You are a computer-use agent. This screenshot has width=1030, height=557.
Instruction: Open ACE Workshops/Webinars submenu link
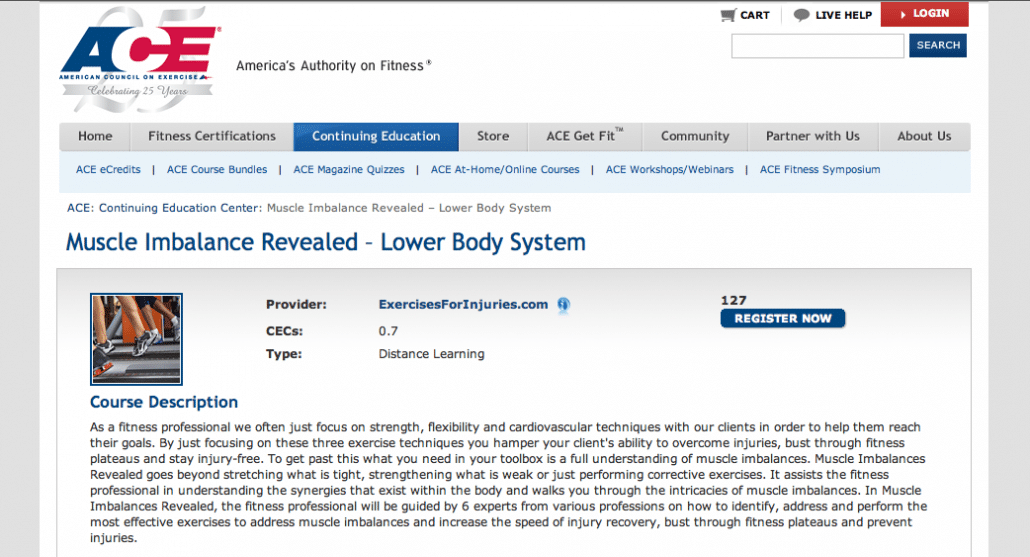[x=669, y=169]
